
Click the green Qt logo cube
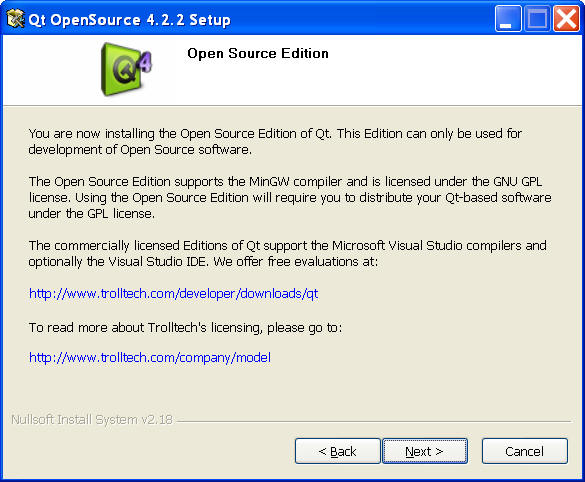click(122, 69)
